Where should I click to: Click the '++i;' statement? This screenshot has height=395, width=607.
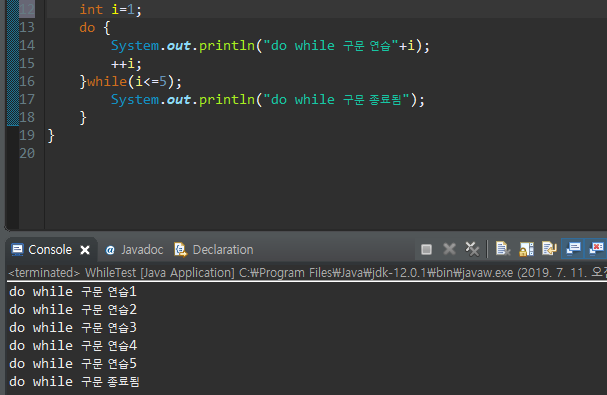pos(127,64)
